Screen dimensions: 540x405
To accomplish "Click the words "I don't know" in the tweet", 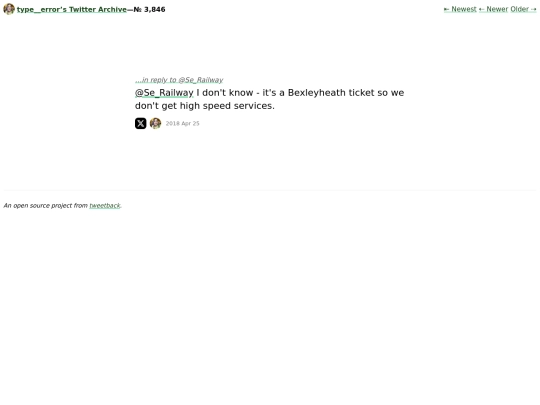I will pyautogui.click(x=225, y=93).
